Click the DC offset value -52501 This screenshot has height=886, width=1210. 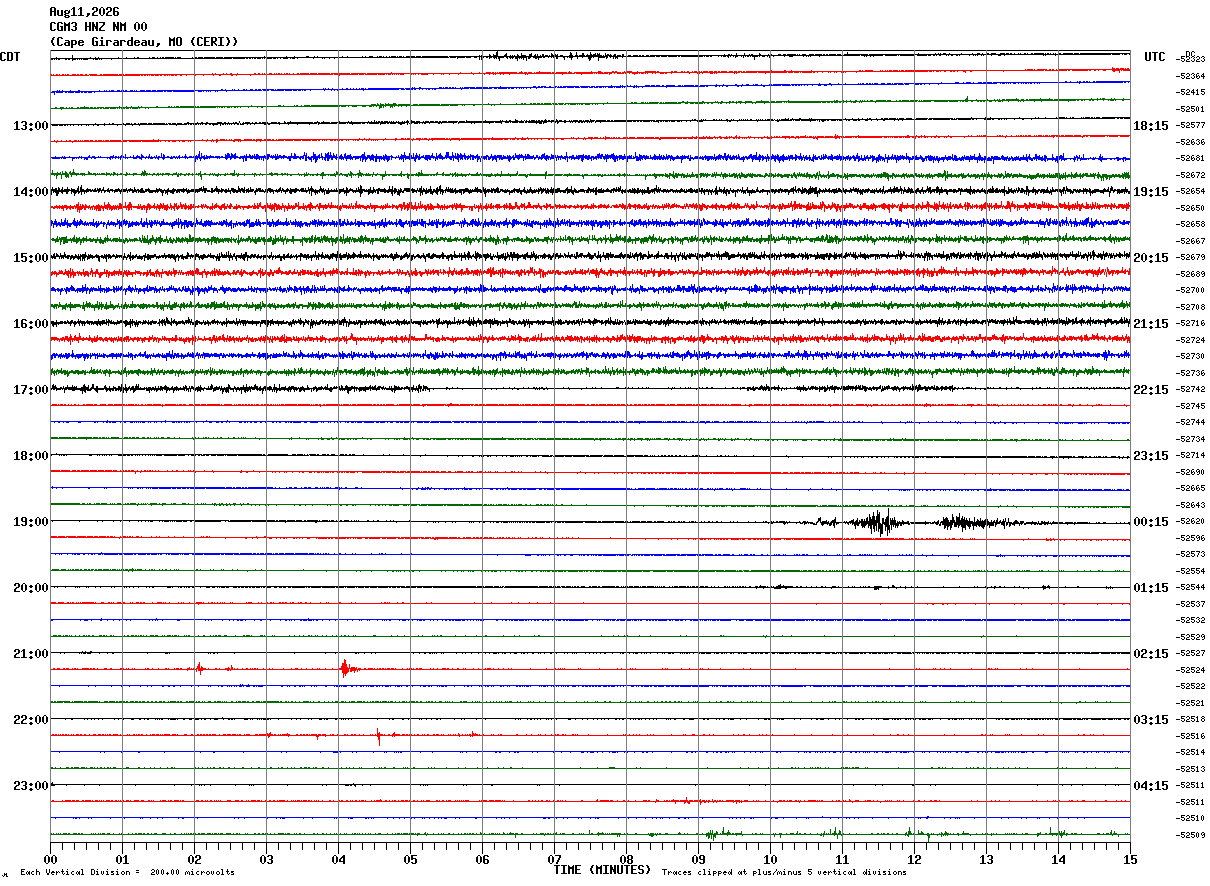click(1190, 109)
